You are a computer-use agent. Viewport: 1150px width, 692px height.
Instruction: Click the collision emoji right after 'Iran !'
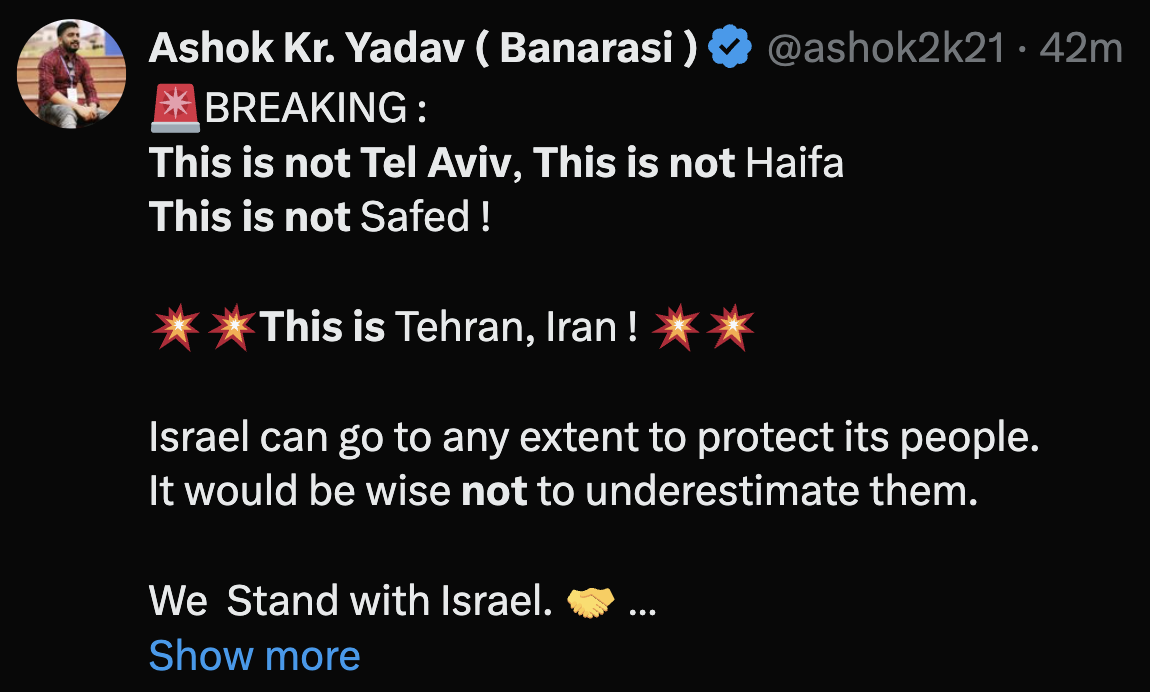pos(676,328)
